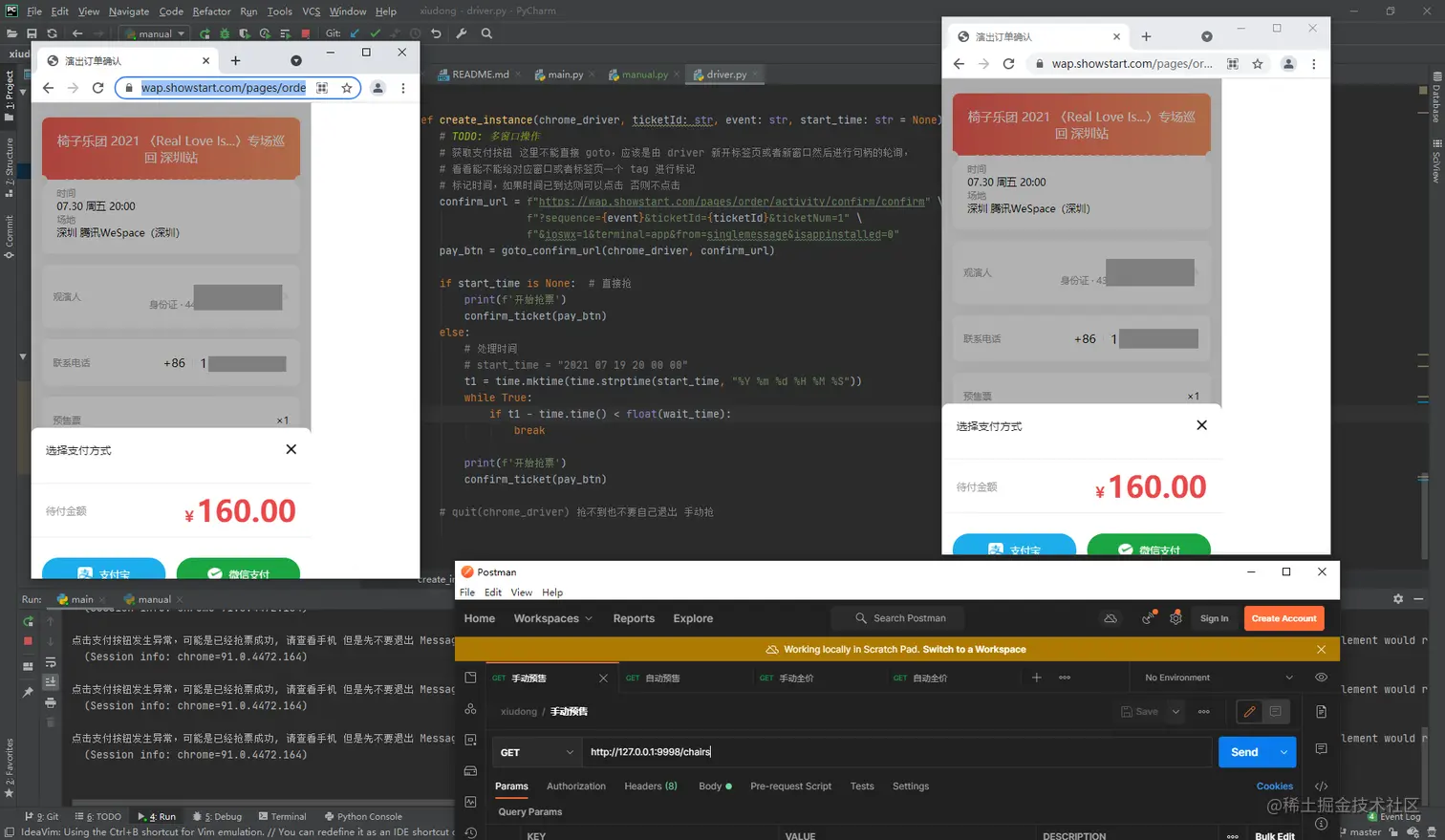Update project with the blue Git pull arrow

point(354,32)
